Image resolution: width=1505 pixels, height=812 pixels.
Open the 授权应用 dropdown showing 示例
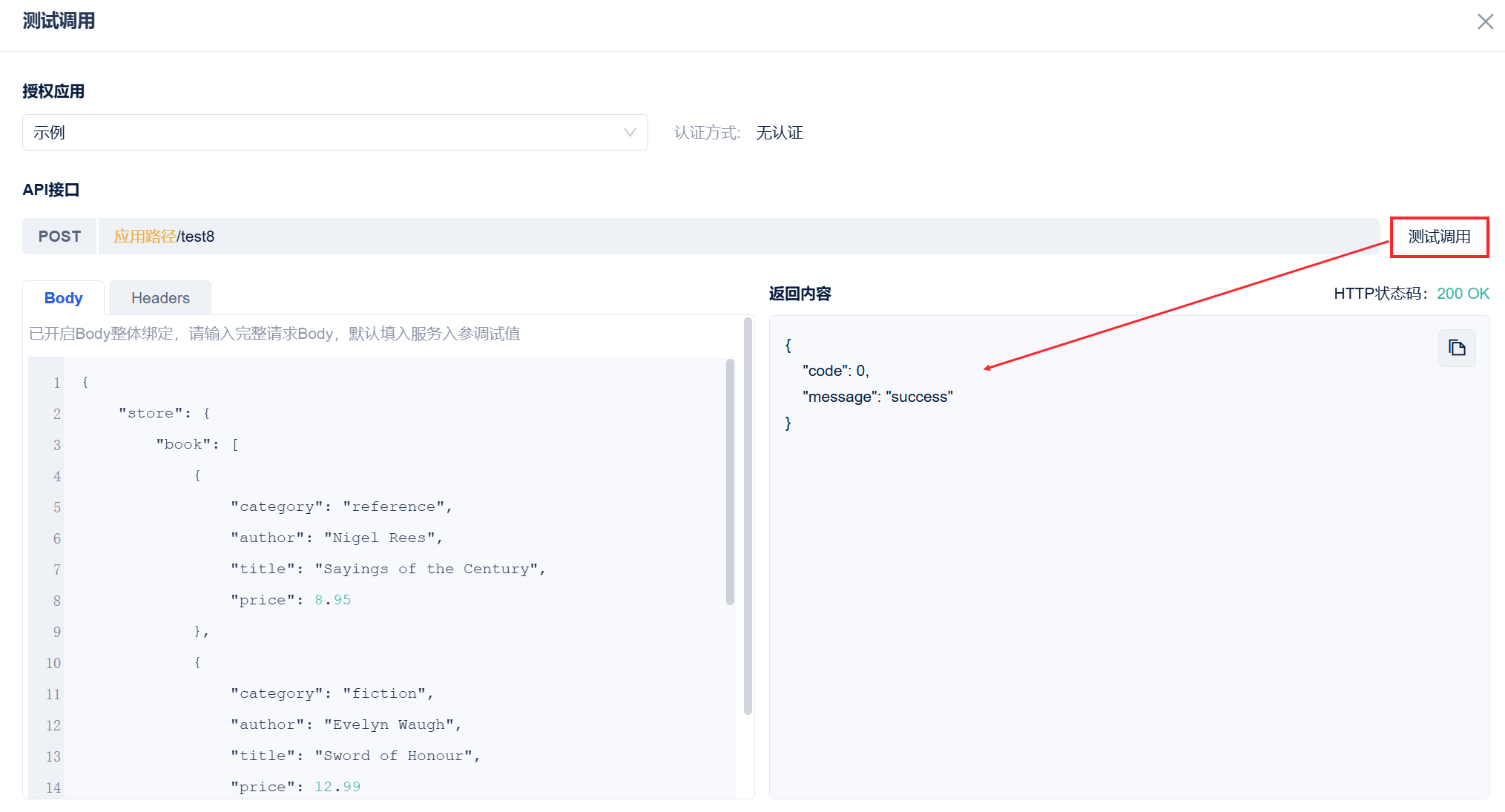tap(335, 133)
